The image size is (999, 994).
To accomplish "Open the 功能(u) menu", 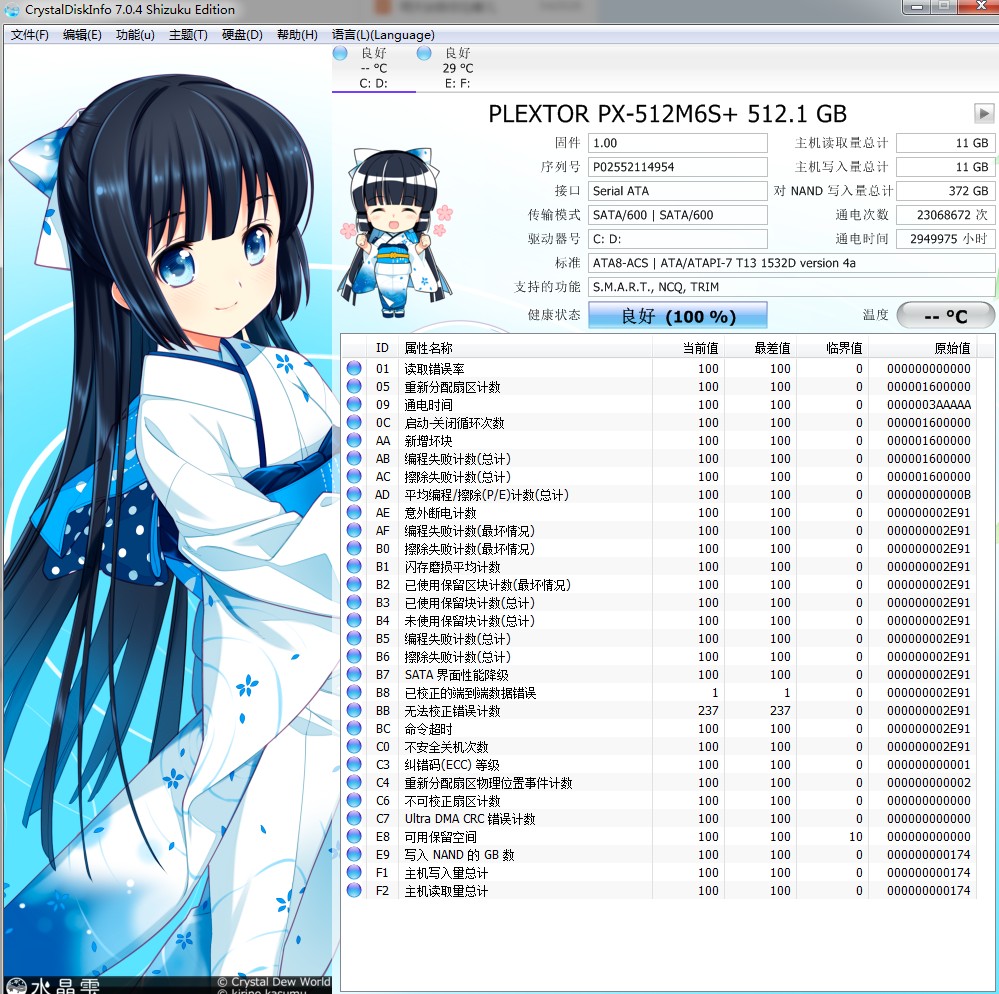I will point(135,35).
